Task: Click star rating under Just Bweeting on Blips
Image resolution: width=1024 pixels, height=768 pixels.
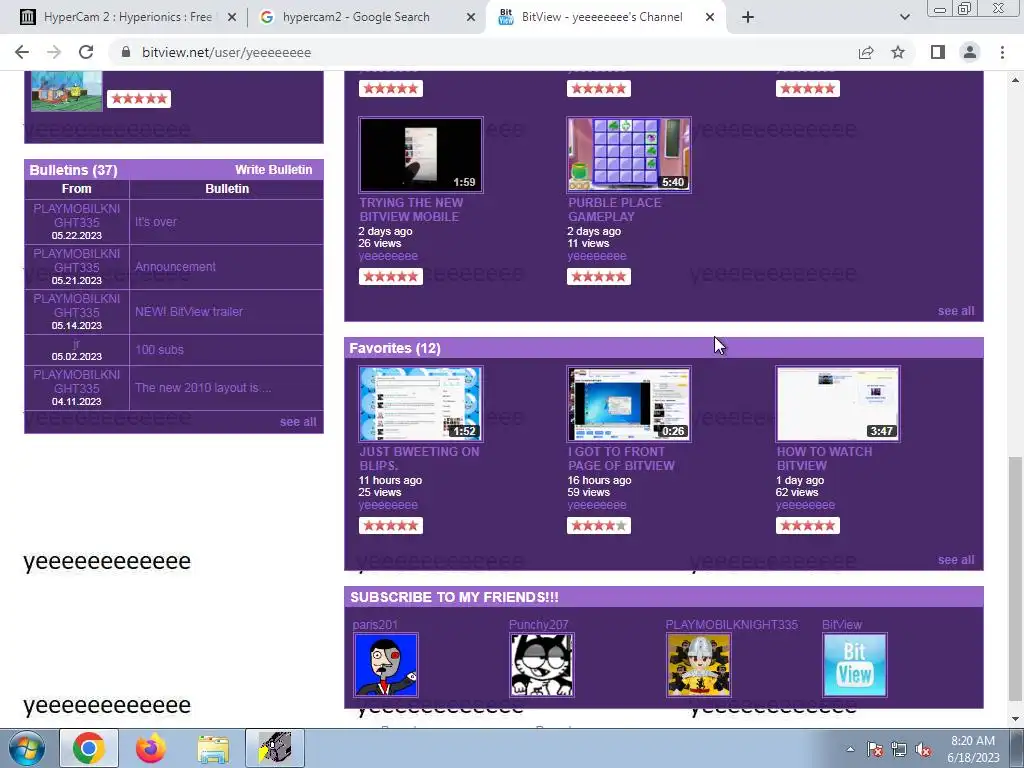Action: click(391, 525)
